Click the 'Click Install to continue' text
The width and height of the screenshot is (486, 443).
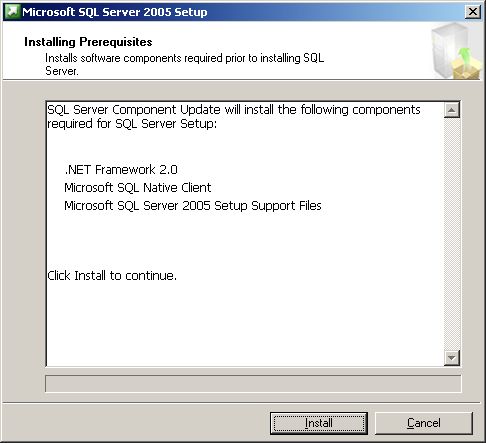pos(112,276)
